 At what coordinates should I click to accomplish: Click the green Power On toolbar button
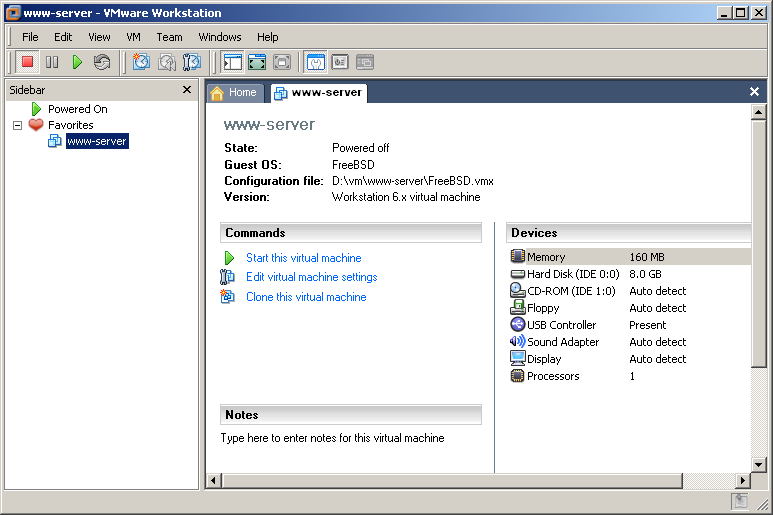[77, 62]
